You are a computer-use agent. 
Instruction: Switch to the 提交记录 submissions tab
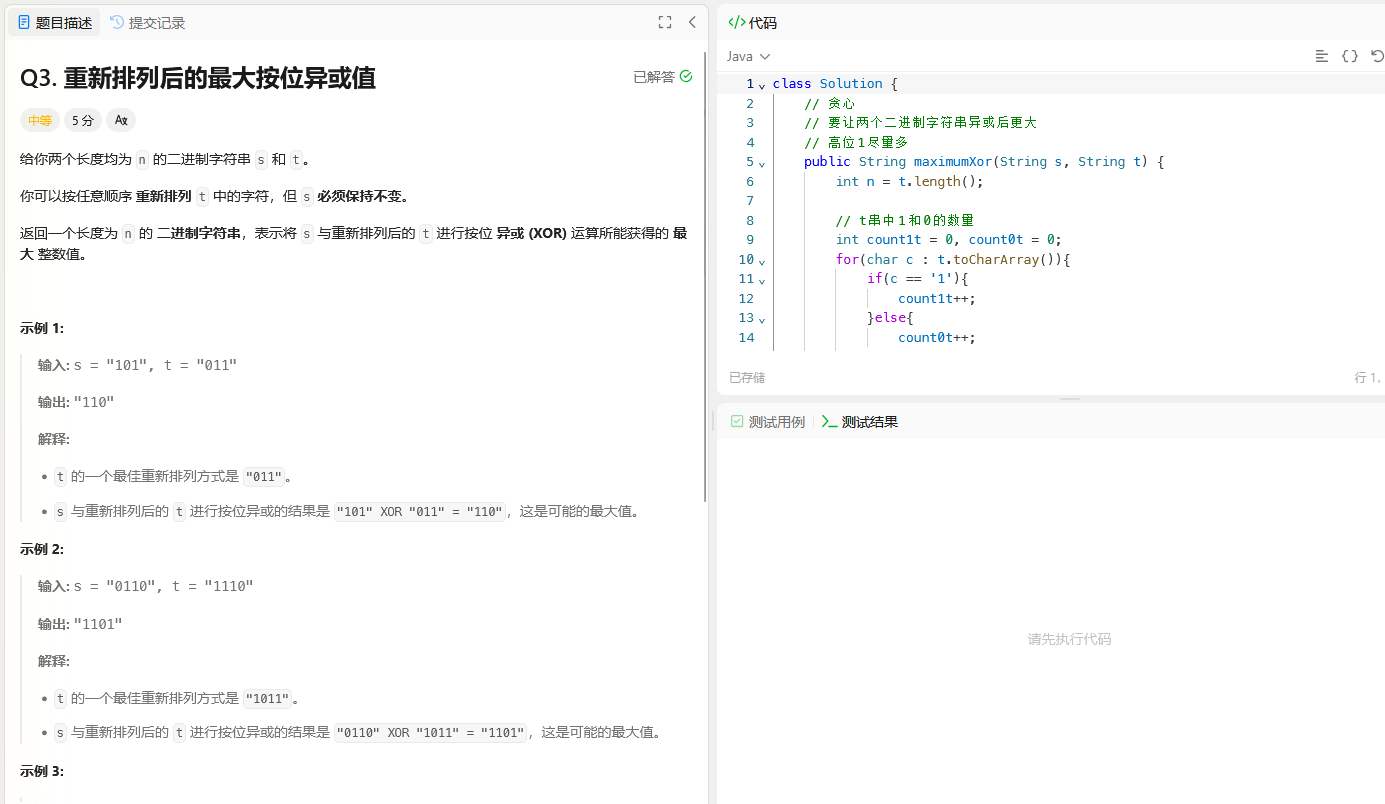tap(147, 22)
